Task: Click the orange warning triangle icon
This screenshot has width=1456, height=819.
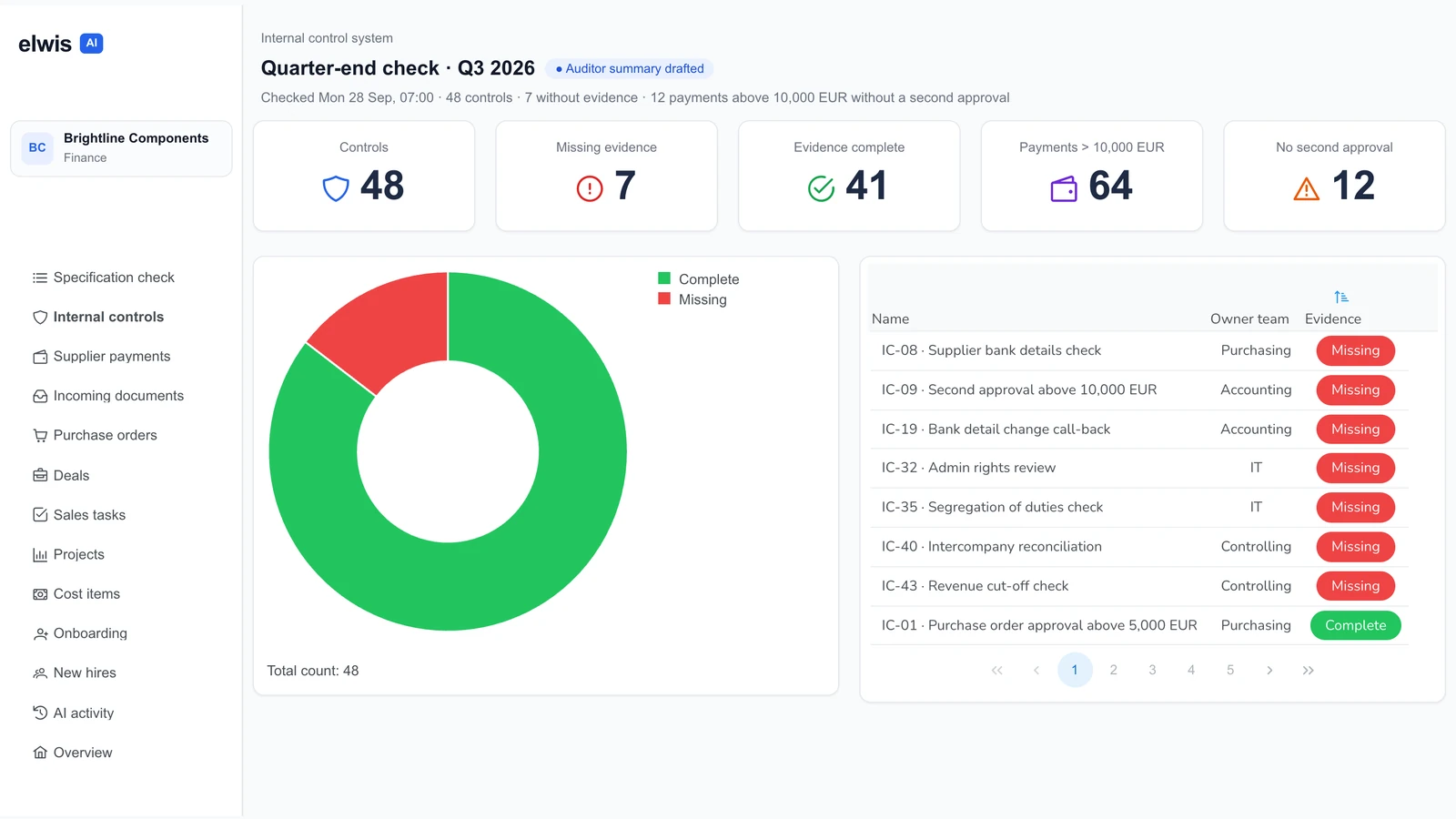Action: pyautogui.click(x=1306, y=188)
